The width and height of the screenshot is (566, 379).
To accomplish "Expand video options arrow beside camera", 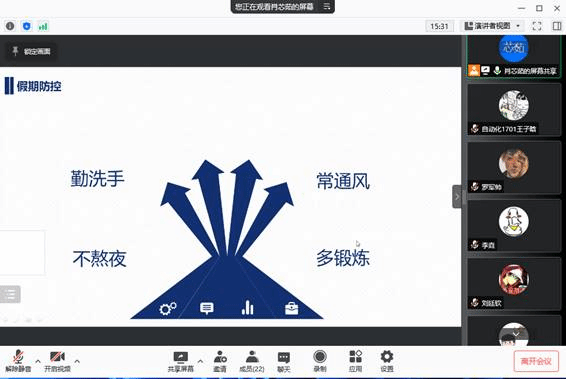I will [x=77, y=361].
